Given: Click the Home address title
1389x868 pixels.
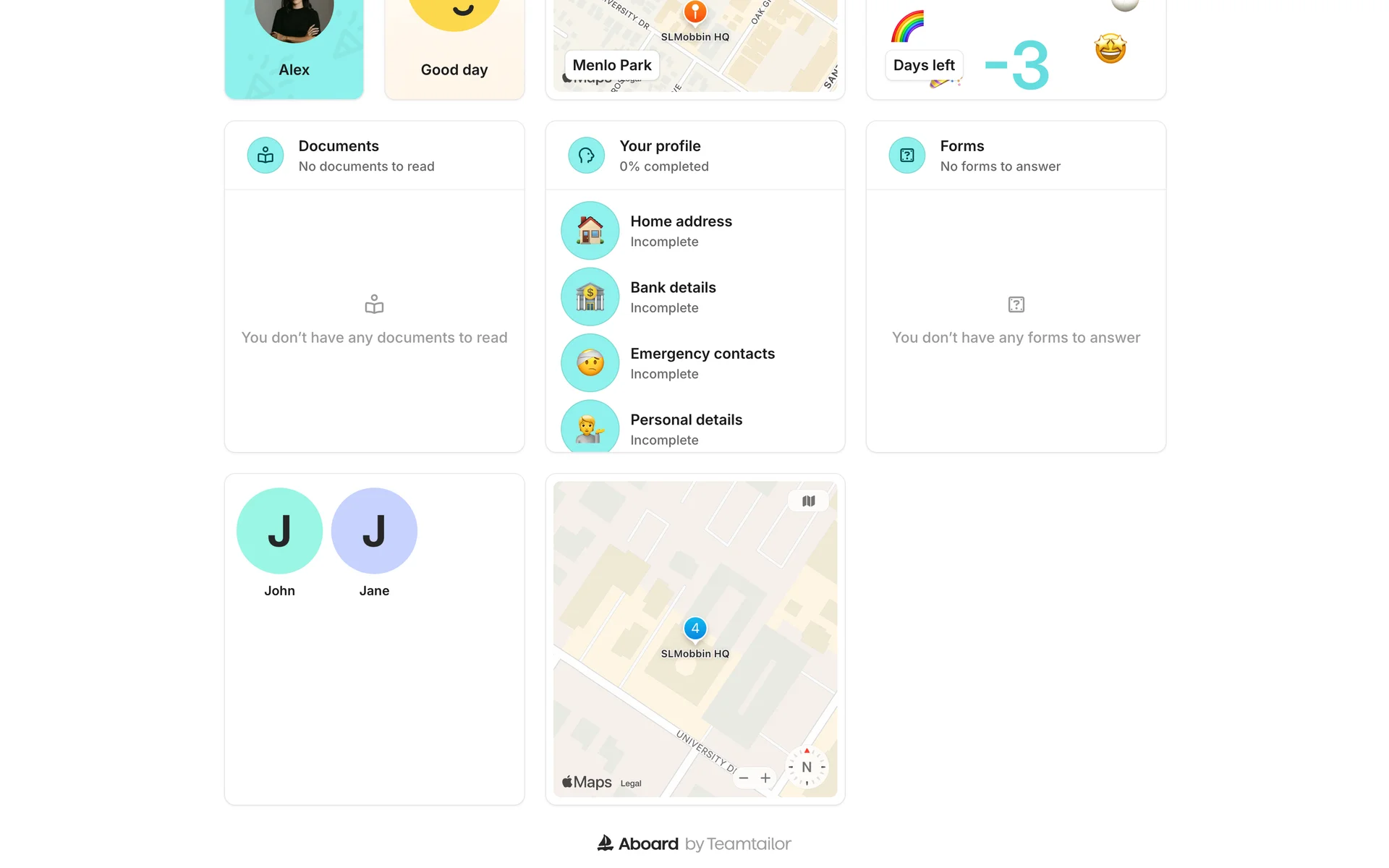Looking at the screenshot, I should 681,221.
